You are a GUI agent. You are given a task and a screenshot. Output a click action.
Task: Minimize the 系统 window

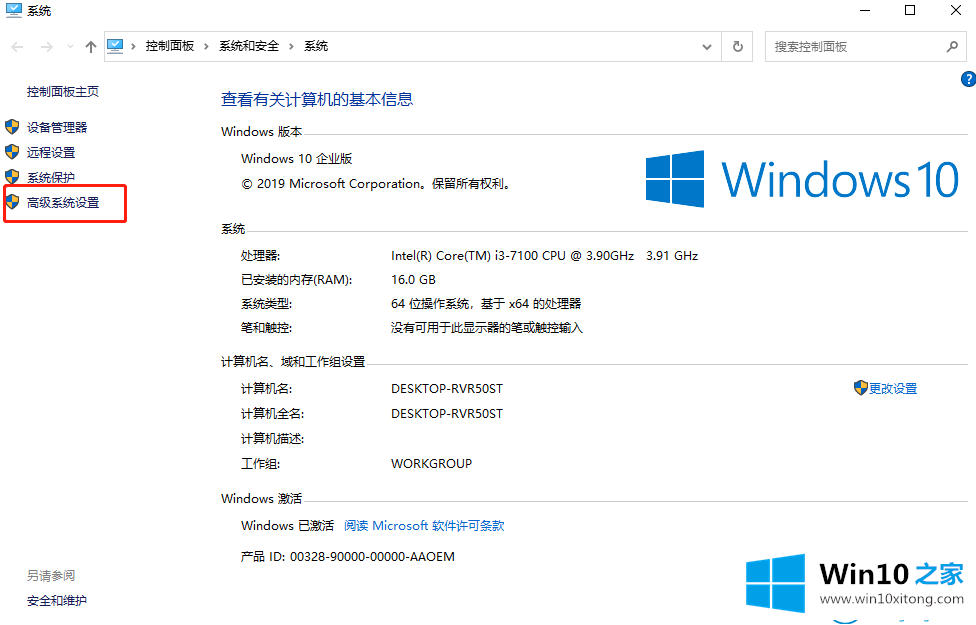tap(865, 11)
